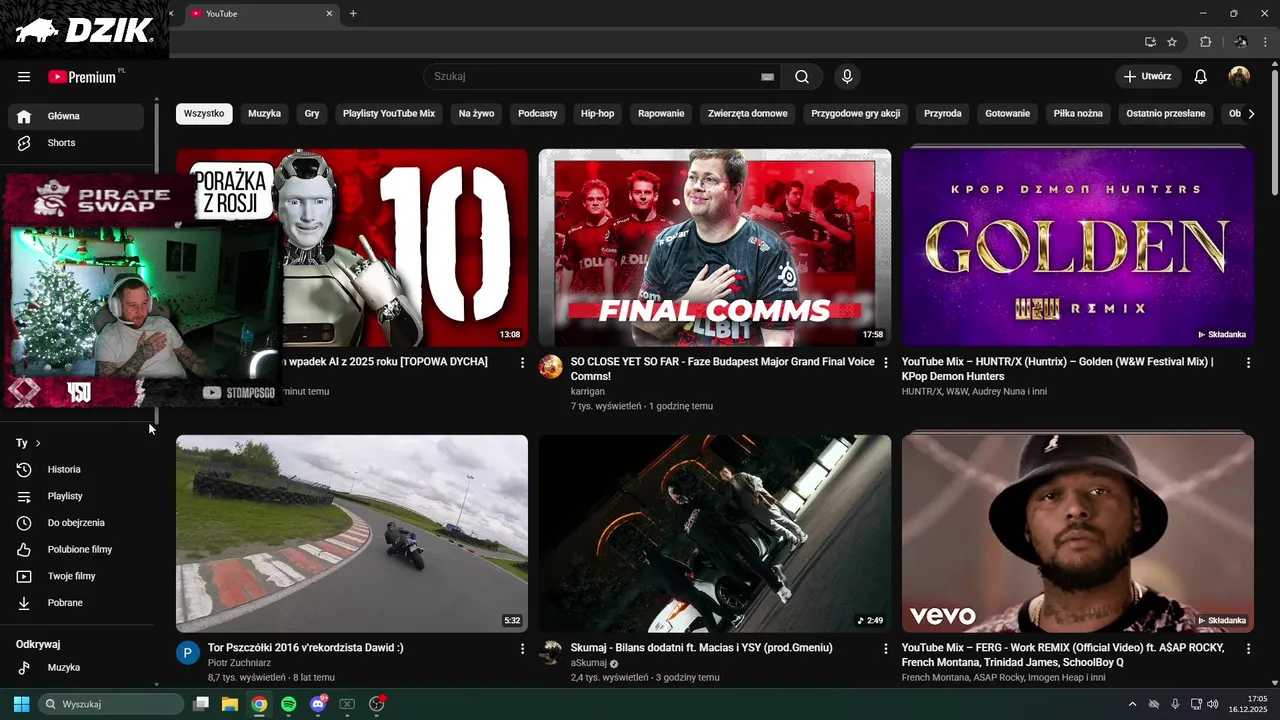The height and width of the screenshot is (720, 1280).
Task: Open Historia in the sidebar
Action: click(76, 470)
